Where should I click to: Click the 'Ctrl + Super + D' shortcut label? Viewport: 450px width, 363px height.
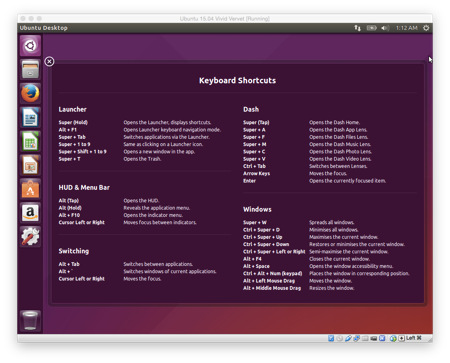click(x=261, y=230)
